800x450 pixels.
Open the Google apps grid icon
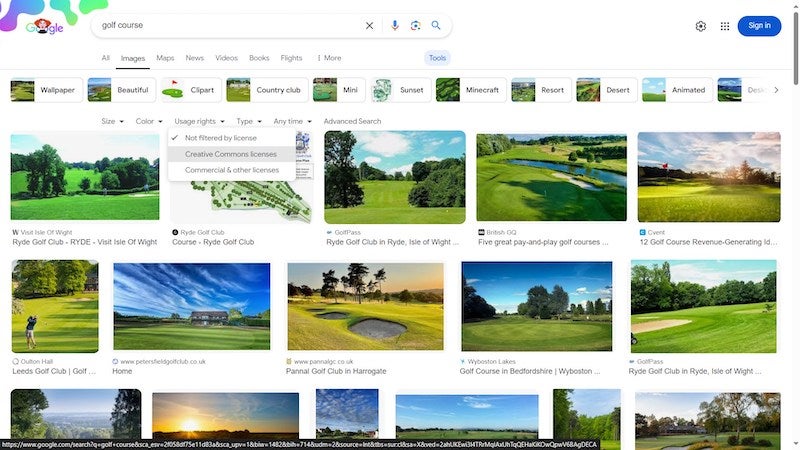(x=724, y=26)
